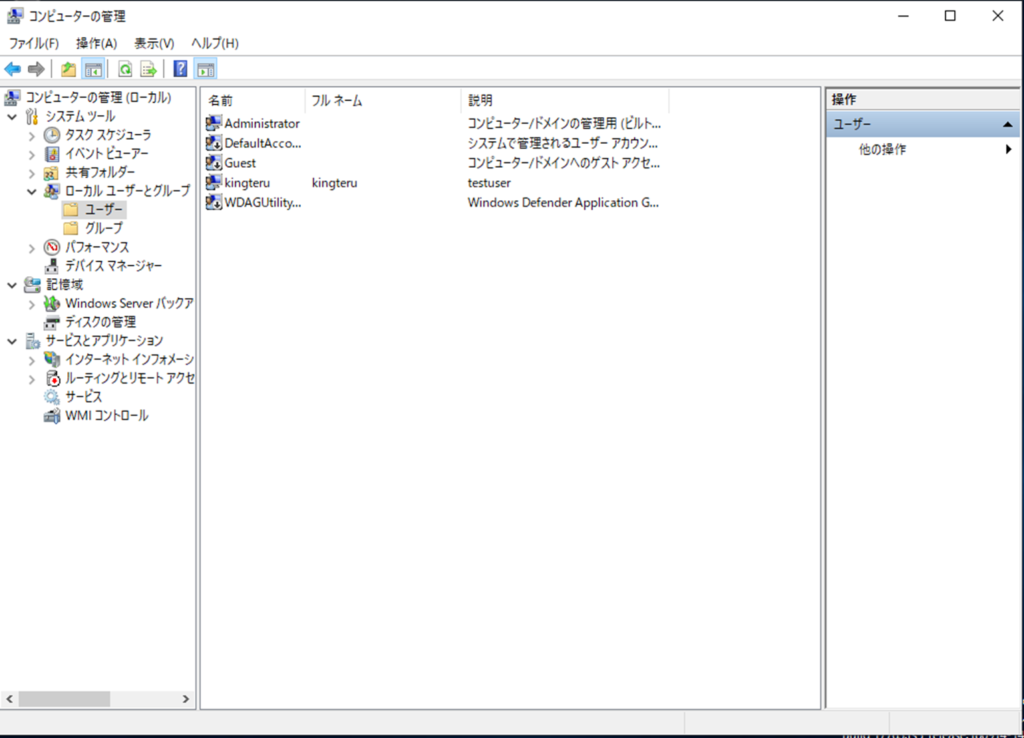Collapse the ローカル ユーザーとグループ node
The height and width of the screenshot is (738, 1024).
[31, 191]
